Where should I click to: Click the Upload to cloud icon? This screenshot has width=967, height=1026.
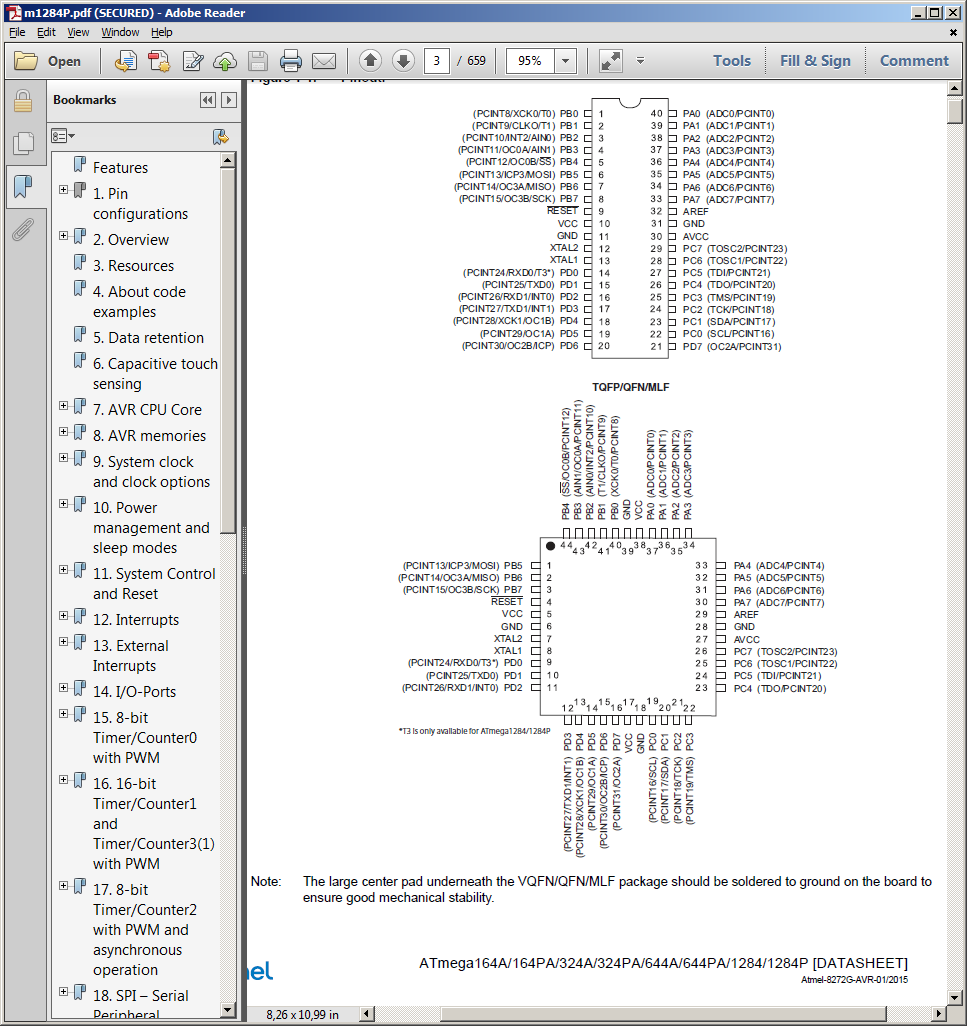225,61
